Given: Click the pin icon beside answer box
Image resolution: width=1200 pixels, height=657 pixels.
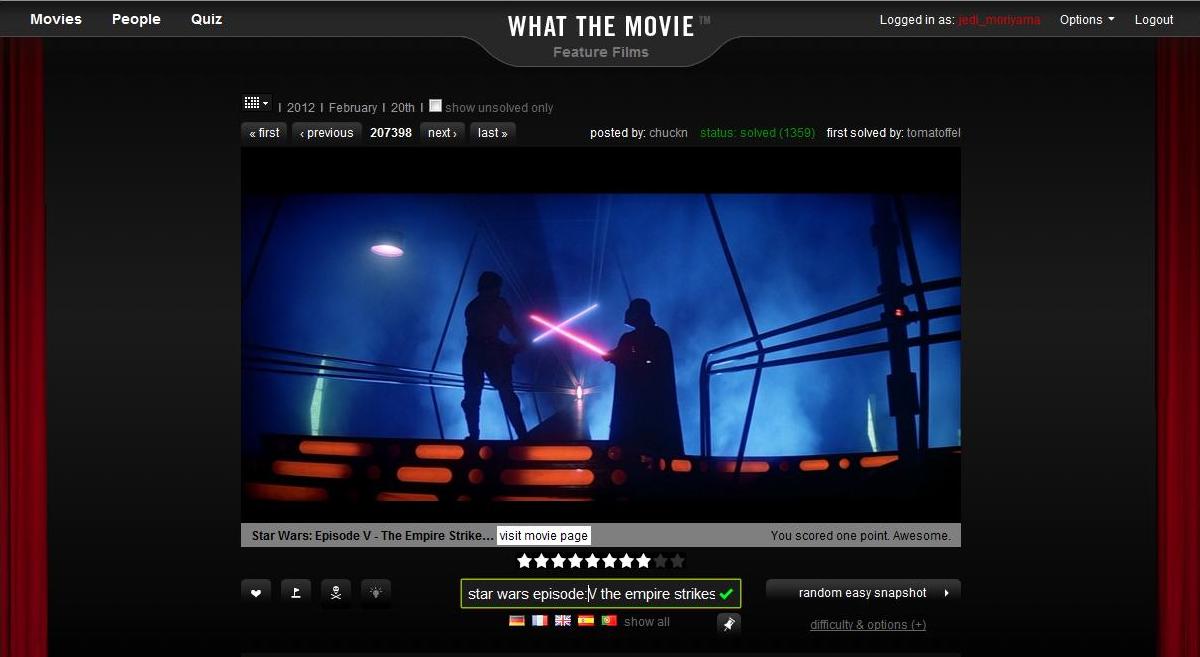Looking at the screenshot, I should [x=729, y=623].
